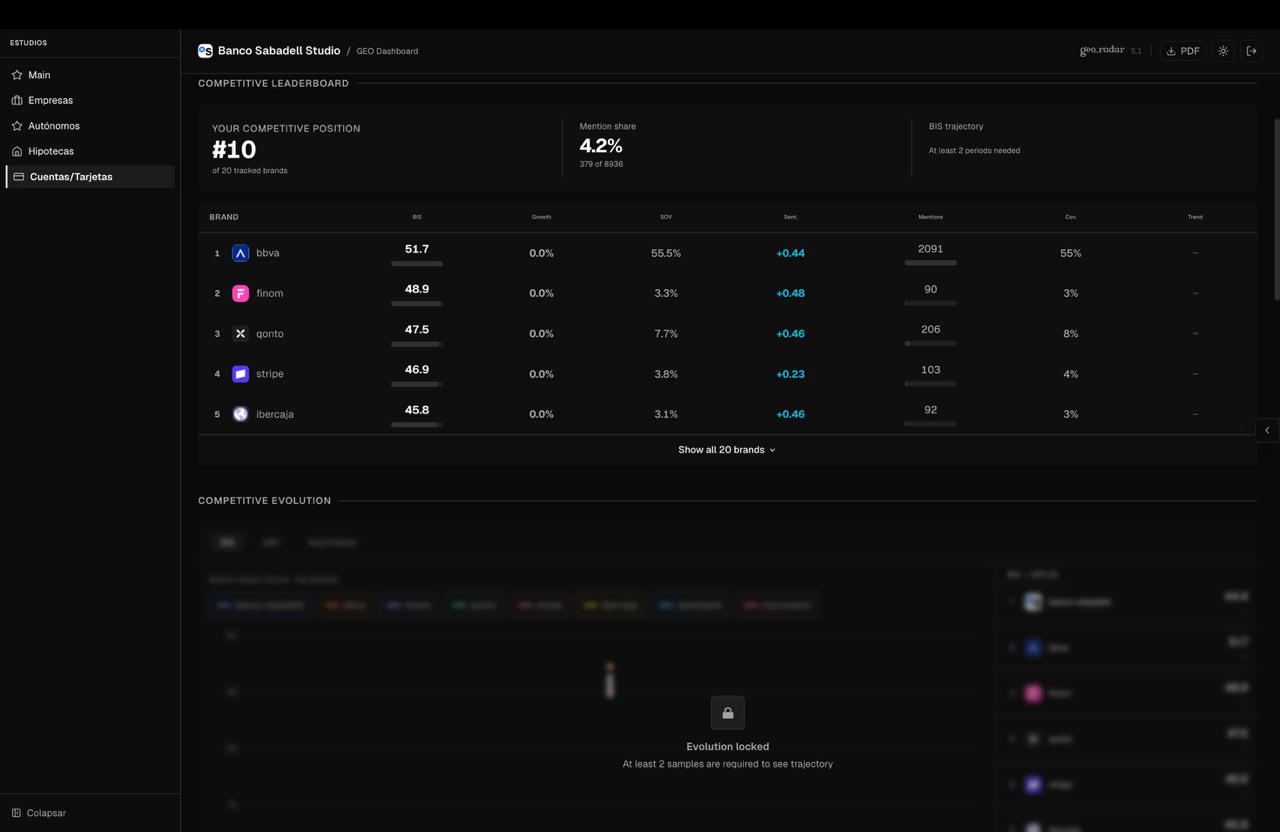The height and width of the screenshot is (832, 1280).
Task: Toggle the light/dark theme sun button
Action: coord(1223,51)
